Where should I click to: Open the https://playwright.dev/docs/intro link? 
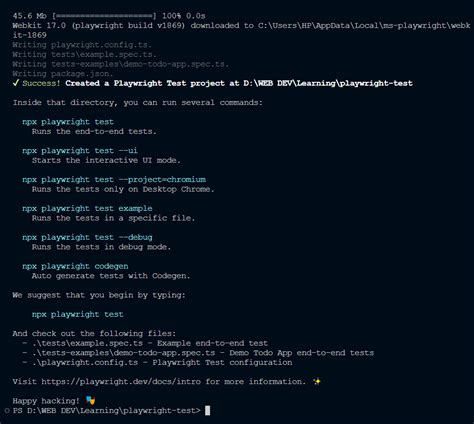click(x=121, y=382)
